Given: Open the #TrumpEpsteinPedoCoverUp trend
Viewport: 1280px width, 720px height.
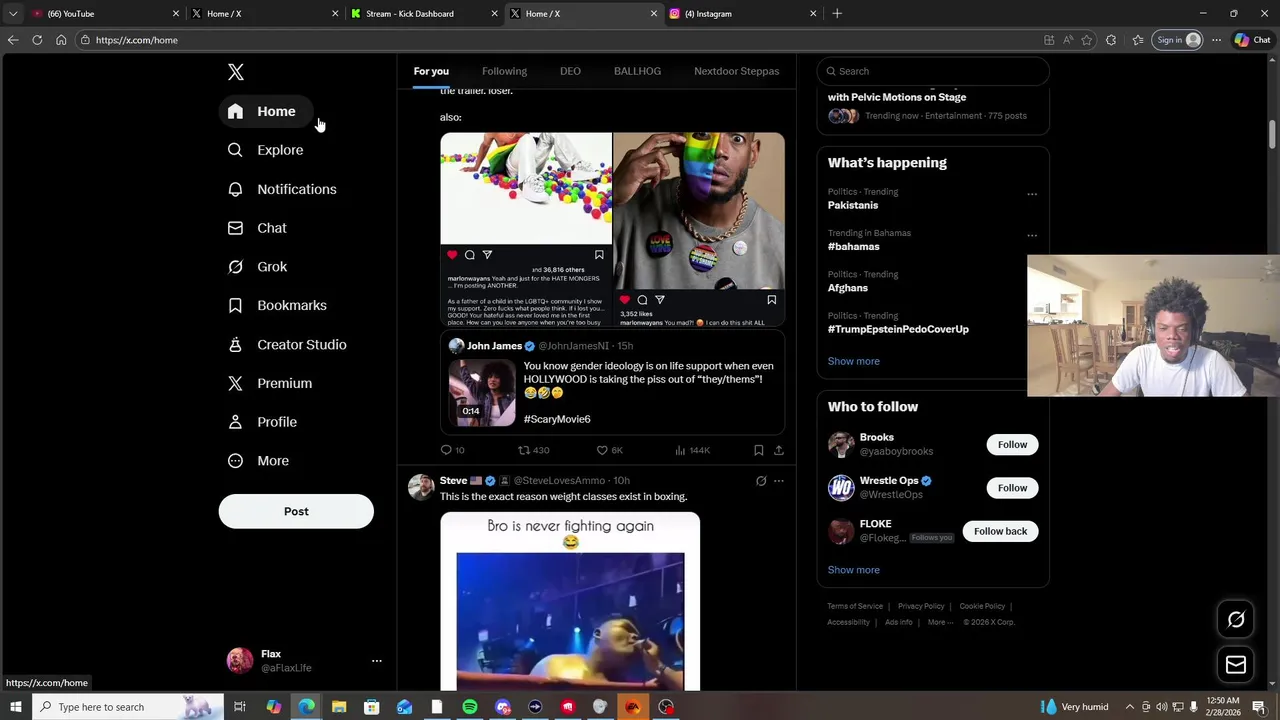Looking at the screenshot, I should (898, 329).
